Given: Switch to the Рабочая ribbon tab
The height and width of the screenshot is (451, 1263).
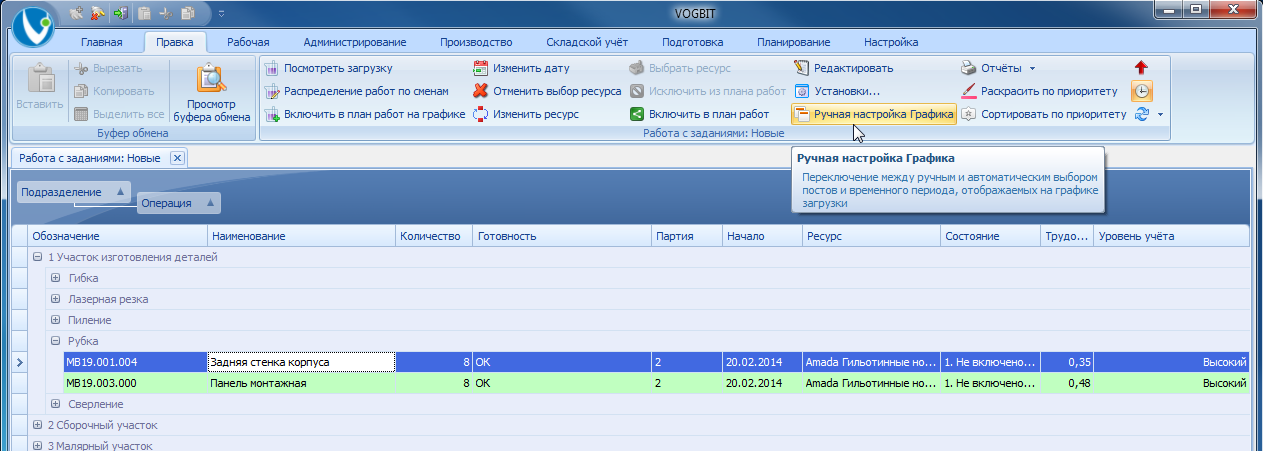Looking at the screenshot, I should click(248, 42).
